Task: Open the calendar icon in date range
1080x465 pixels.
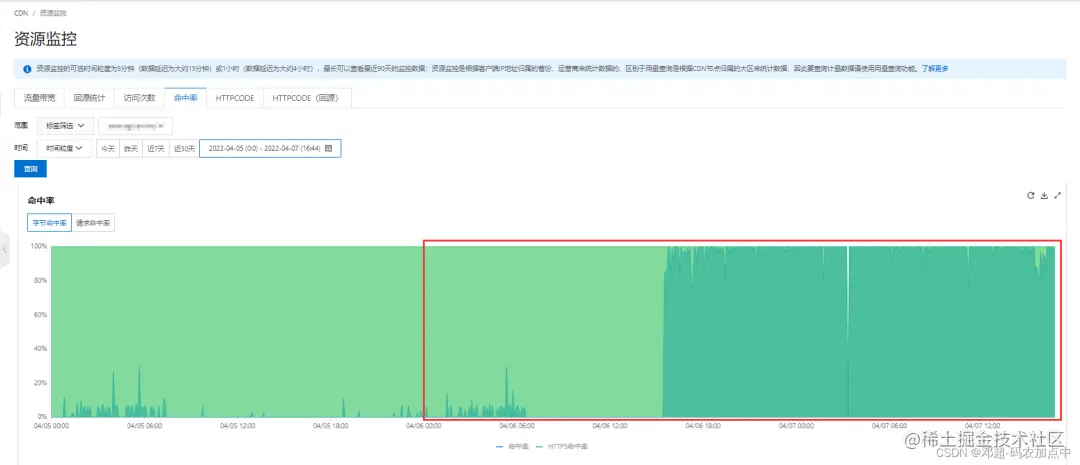Action: click(329, 148)
